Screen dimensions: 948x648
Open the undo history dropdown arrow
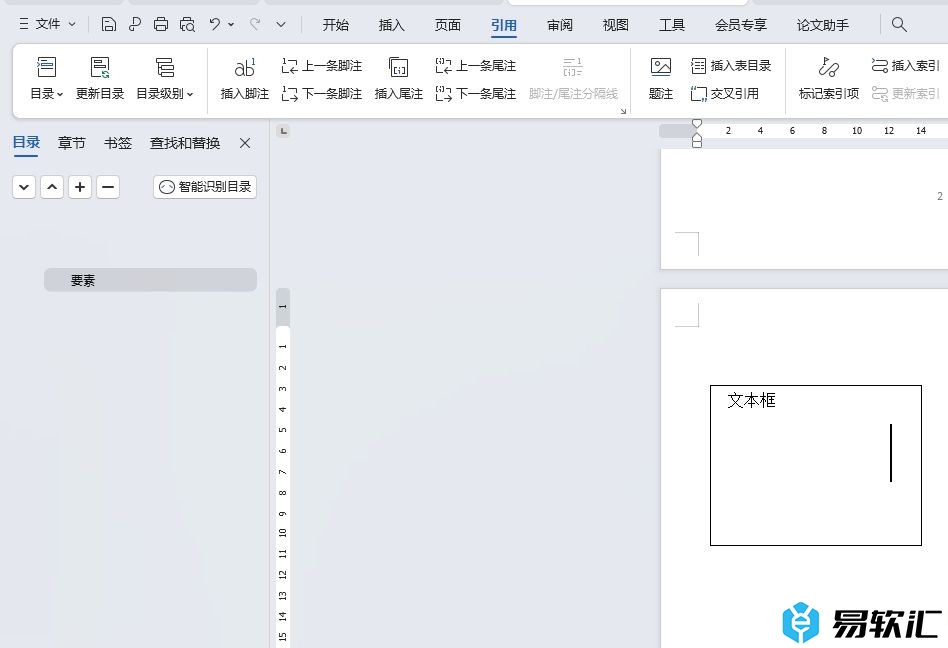pyautogui.click(x=231, y=25)
